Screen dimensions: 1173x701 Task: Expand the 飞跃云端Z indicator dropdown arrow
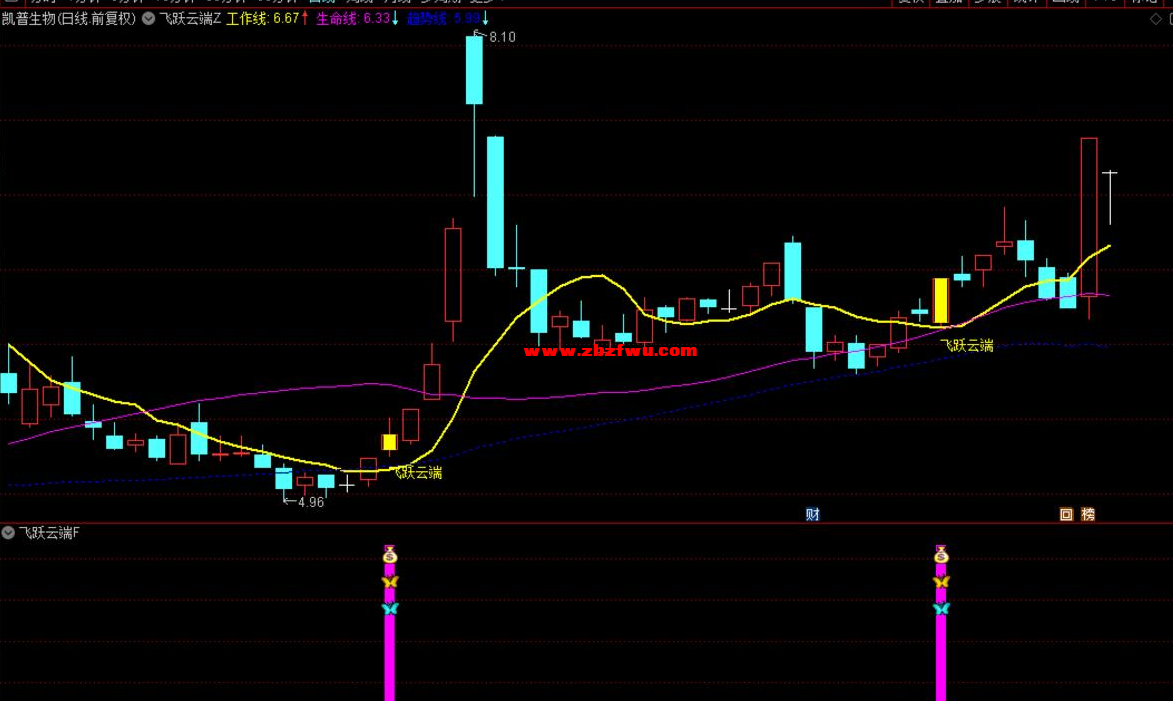pyautogui.click(x=148, y=19)
